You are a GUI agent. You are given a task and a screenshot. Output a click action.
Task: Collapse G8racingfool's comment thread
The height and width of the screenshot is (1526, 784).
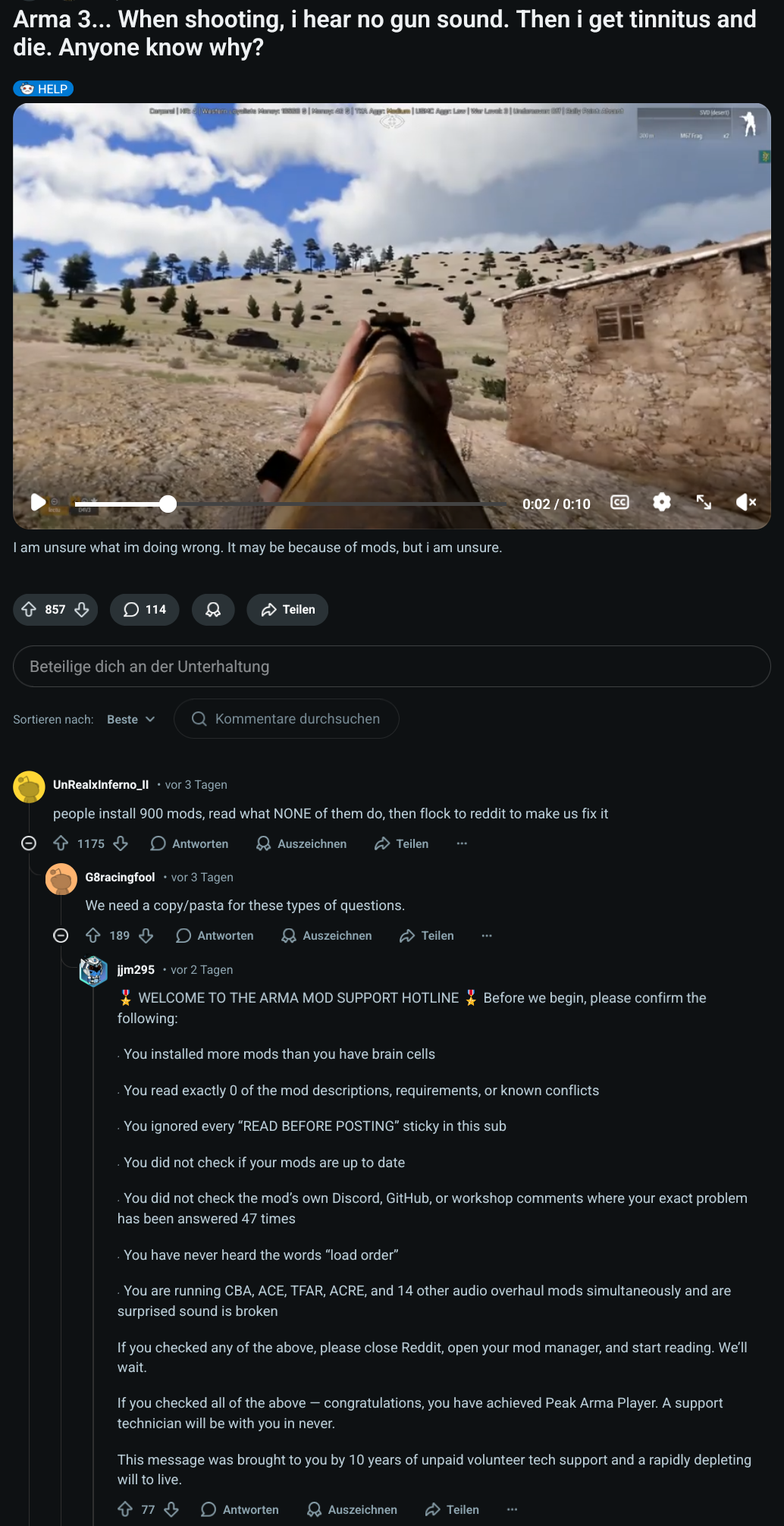[x=61, y=936]
